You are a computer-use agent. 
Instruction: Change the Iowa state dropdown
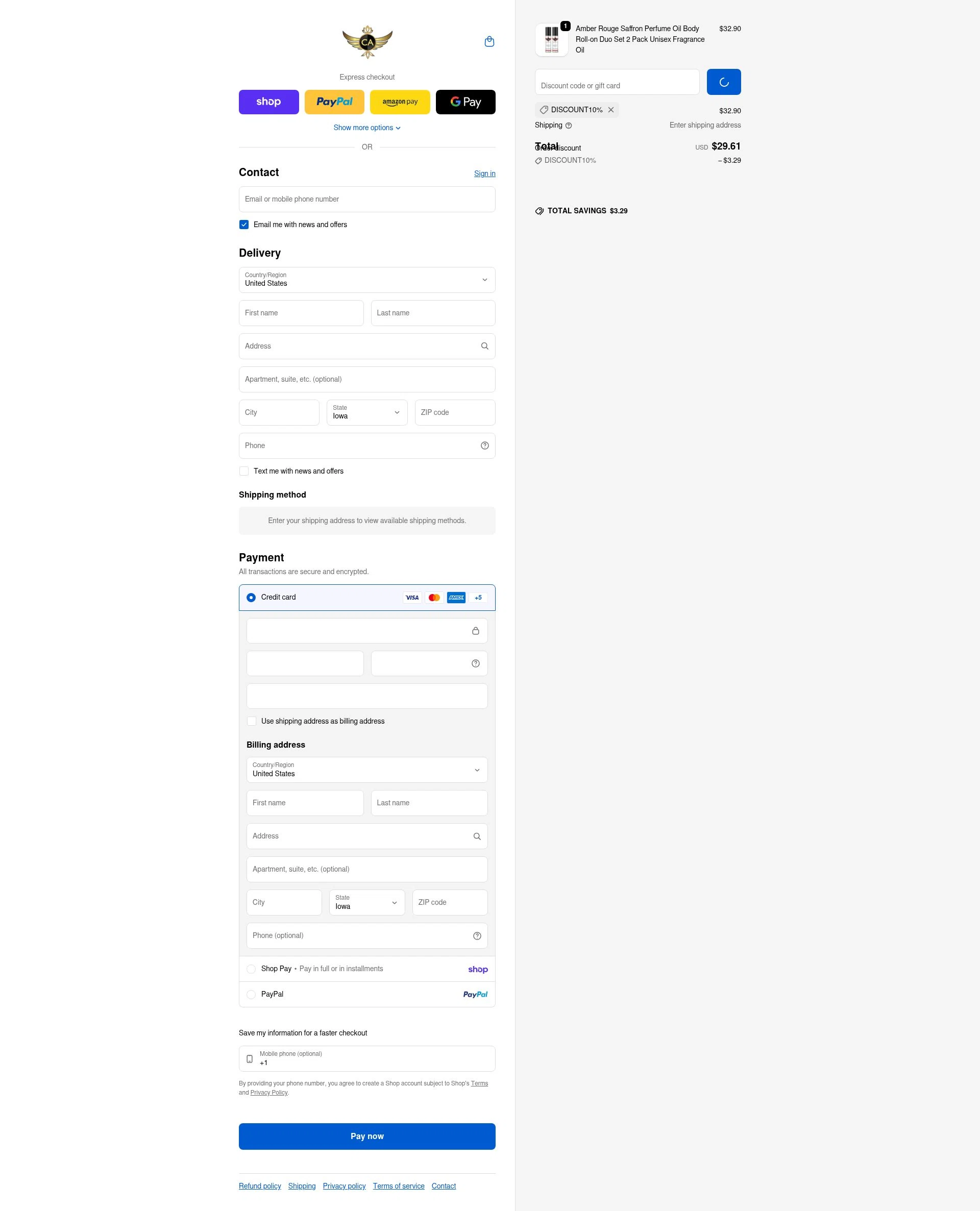366,412
